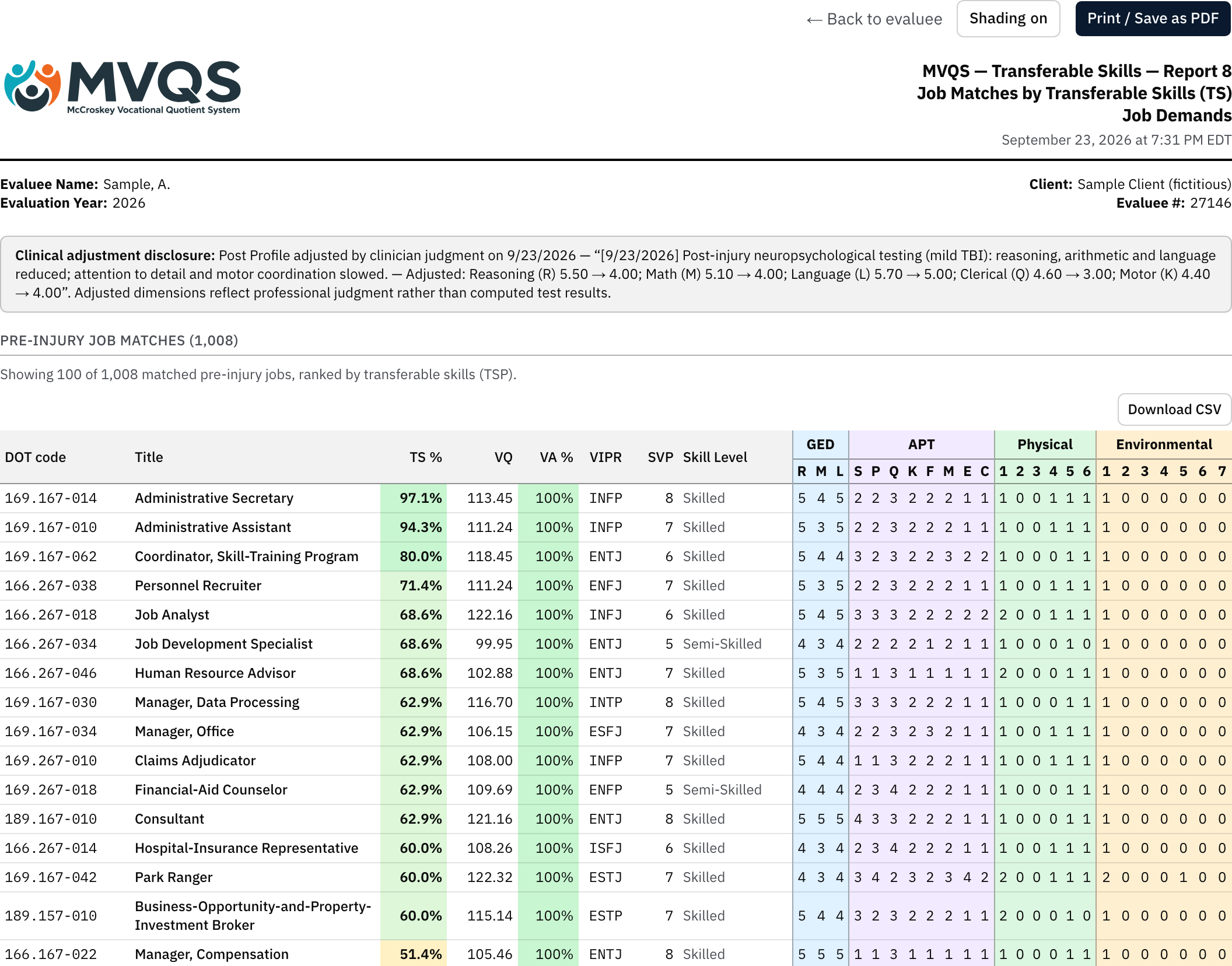
Task: Click the Clinical adjustment disclosure box
Action: pos(615,274)
